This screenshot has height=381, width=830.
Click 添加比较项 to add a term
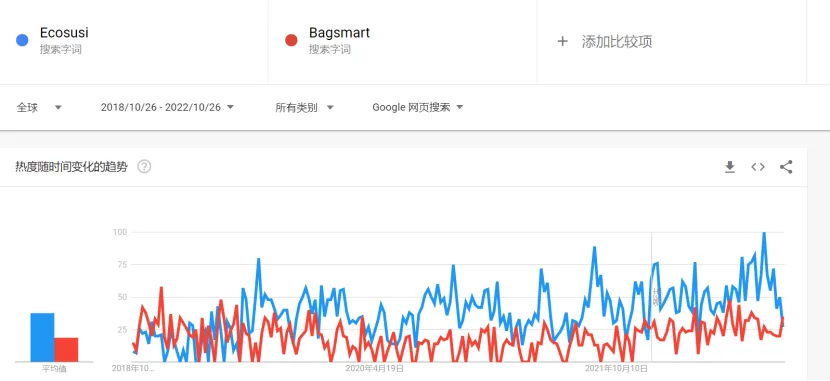tap(617, 41)
